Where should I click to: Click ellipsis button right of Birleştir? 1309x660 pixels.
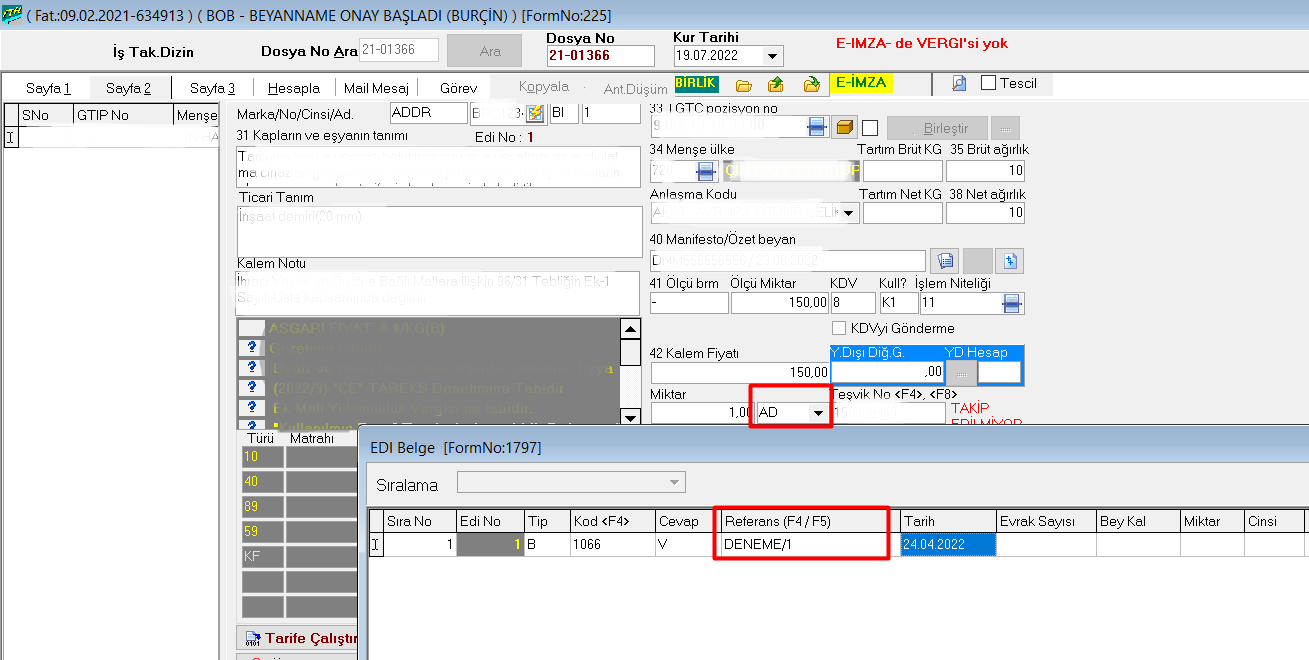coord(1005,128)
